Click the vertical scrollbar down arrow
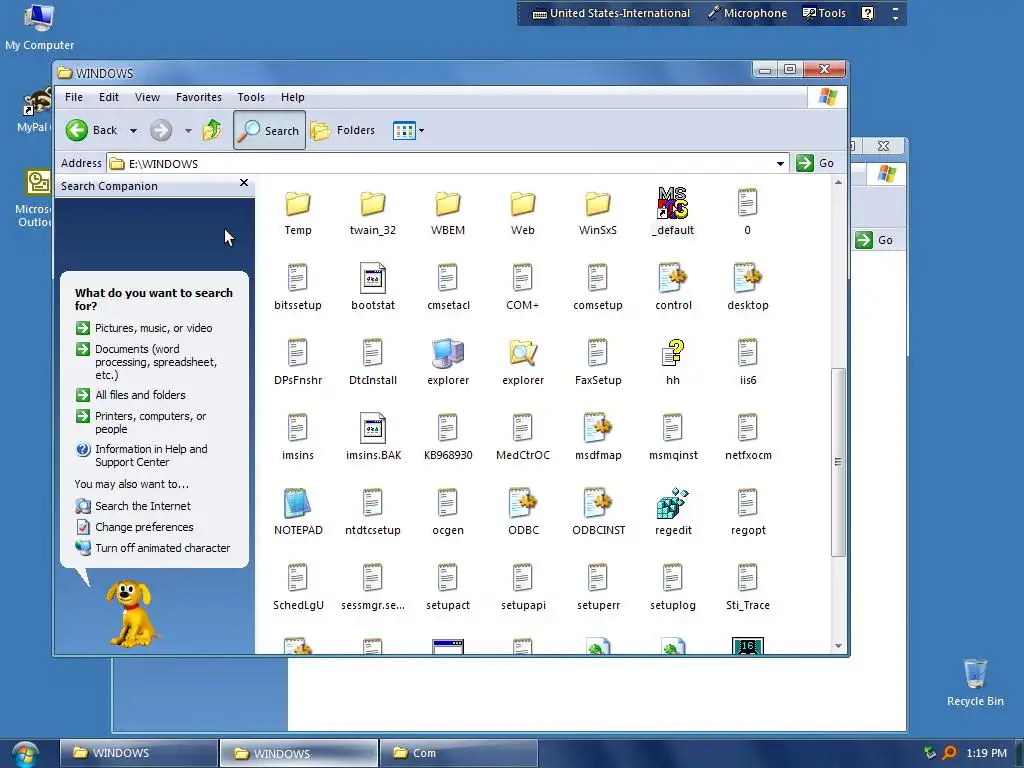This screenshot has width=1024, height=768. pos(839,646)
